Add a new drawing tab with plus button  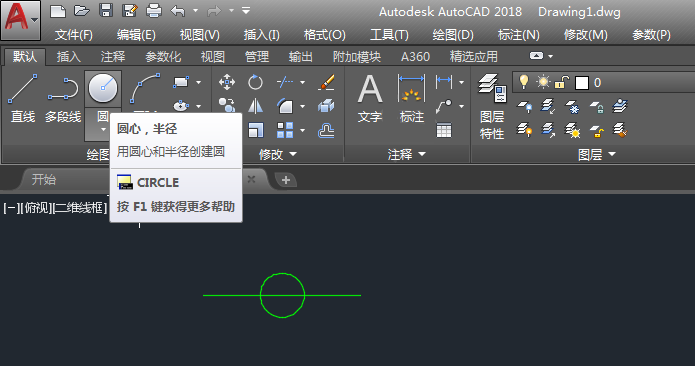click(x=286, y=180)
